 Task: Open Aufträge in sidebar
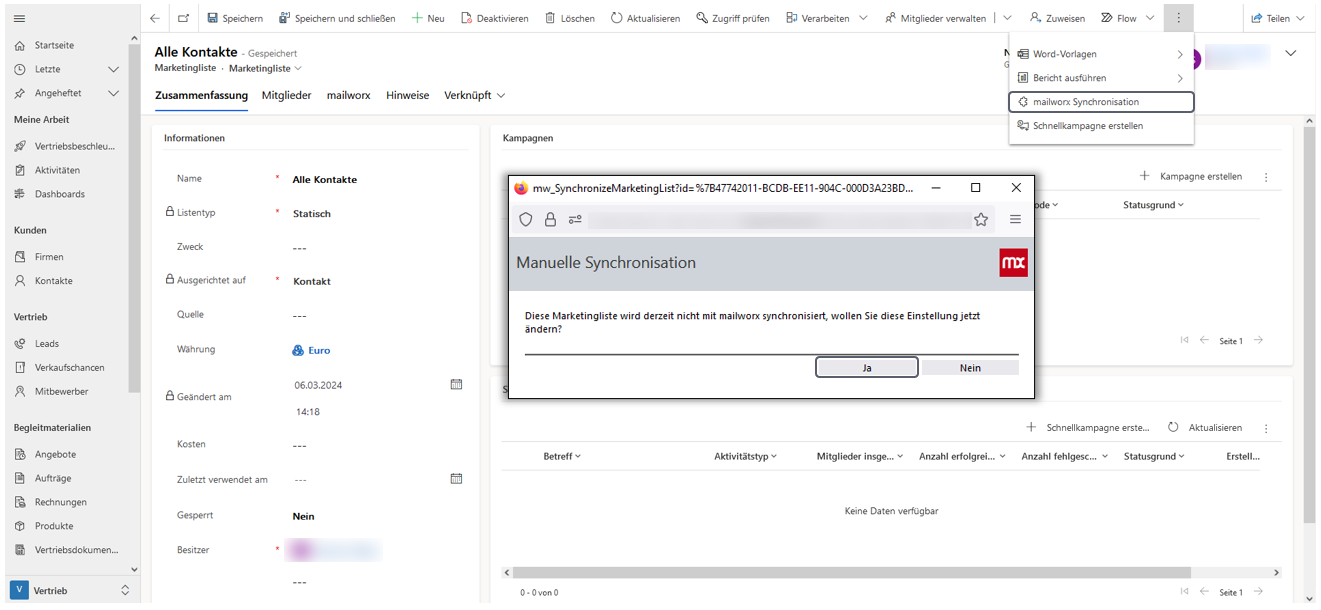53,478
